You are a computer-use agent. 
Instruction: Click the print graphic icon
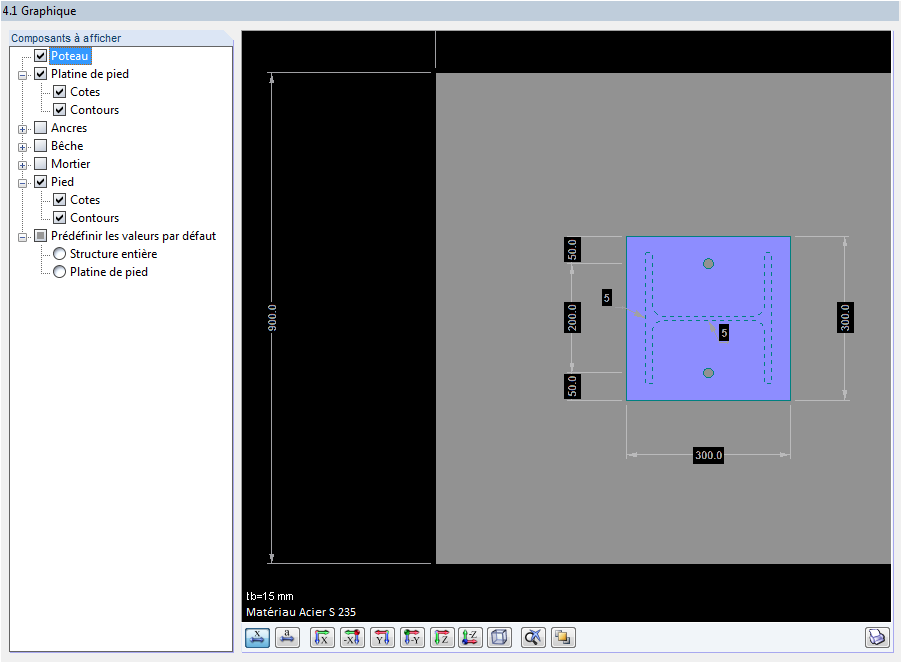pos(877,637)
